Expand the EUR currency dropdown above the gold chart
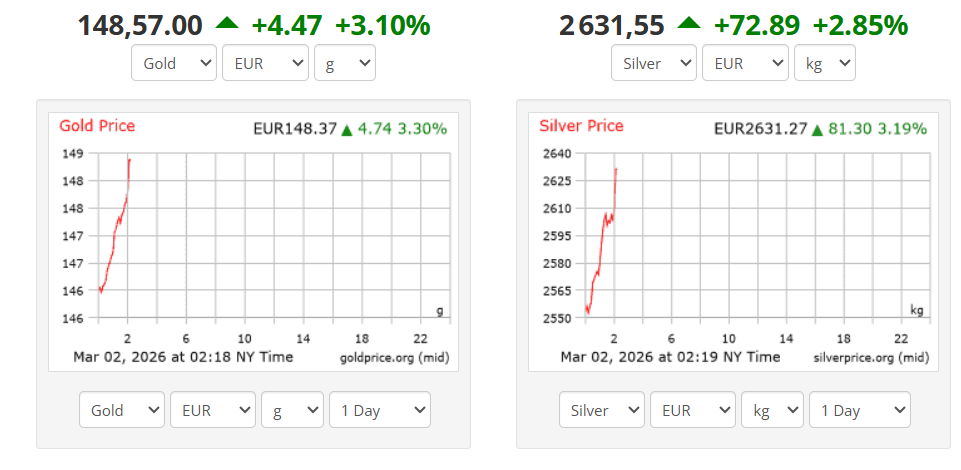Viewport: 961px width, 470px height. (x=265, y=64)
